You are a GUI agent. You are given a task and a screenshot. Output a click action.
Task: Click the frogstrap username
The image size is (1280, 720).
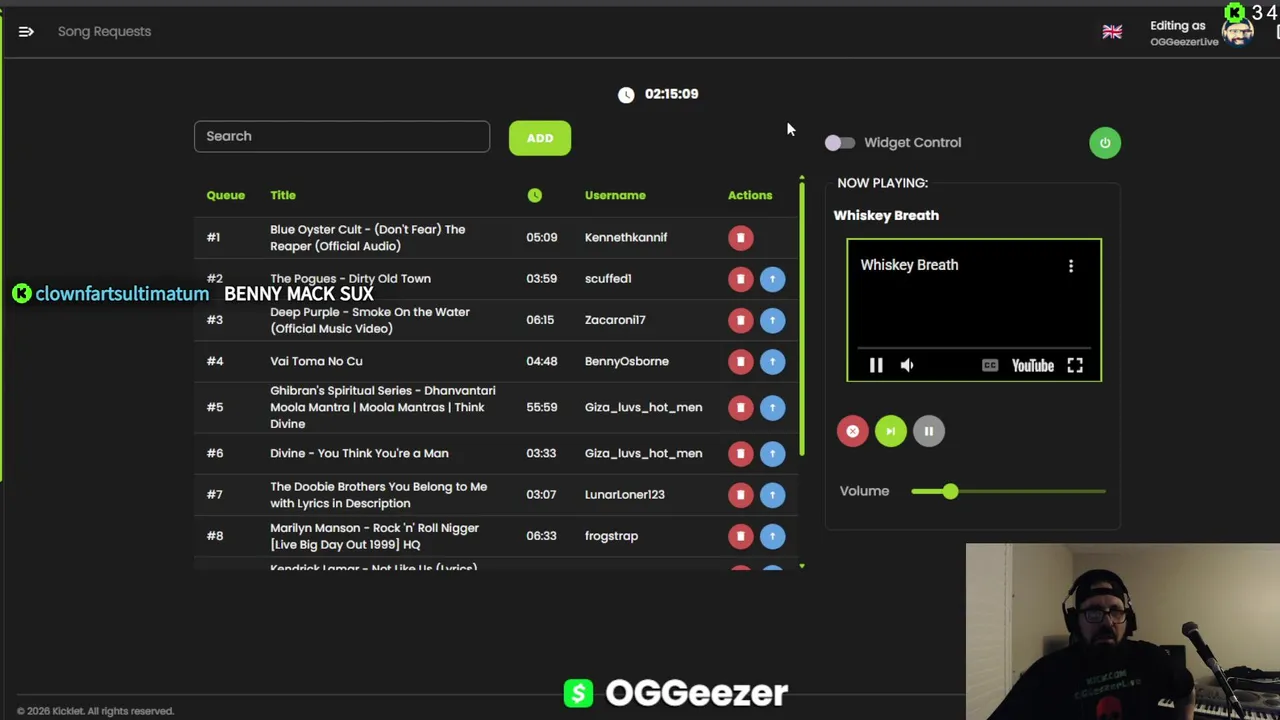(611, 536)
